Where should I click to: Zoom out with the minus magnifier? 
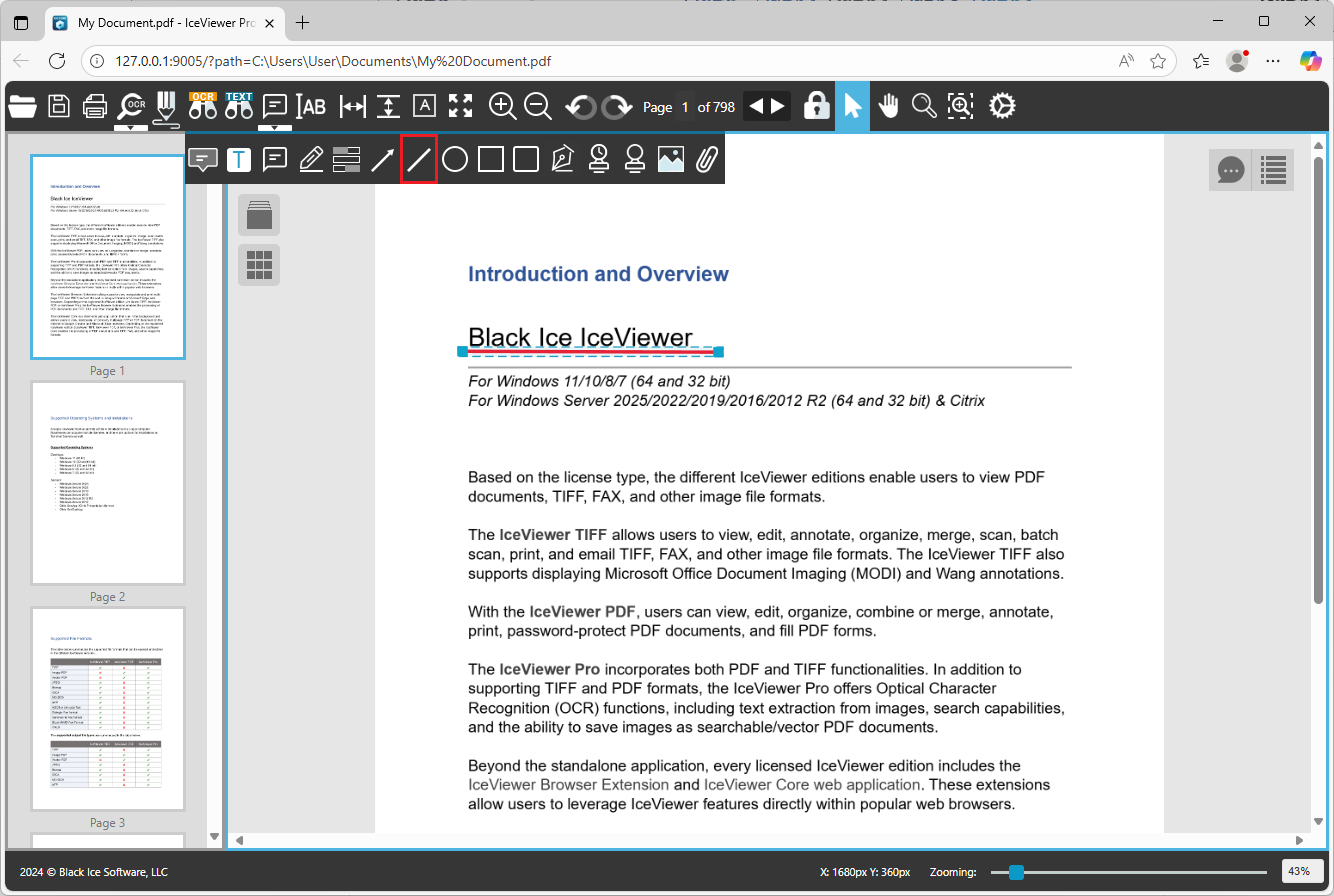click(538, 106)
